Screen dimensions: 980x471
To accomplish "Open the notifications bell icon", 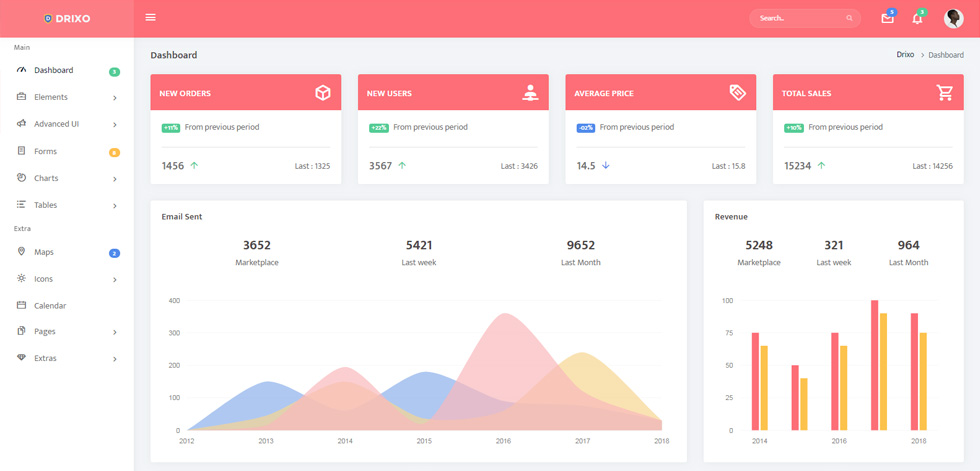I will pyautogui.click(x=917, y=19).
